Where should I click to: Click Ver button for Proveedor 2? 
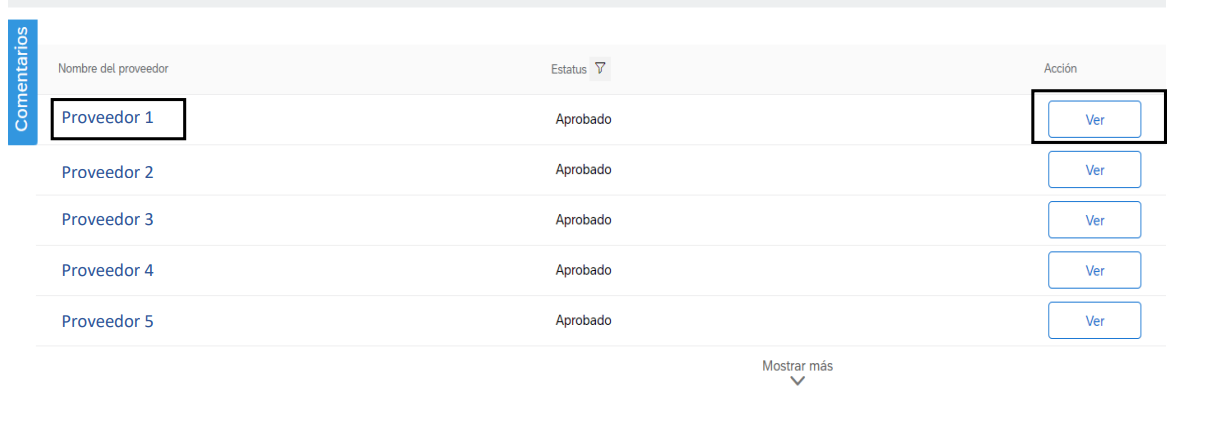(x=1094, y=170)
